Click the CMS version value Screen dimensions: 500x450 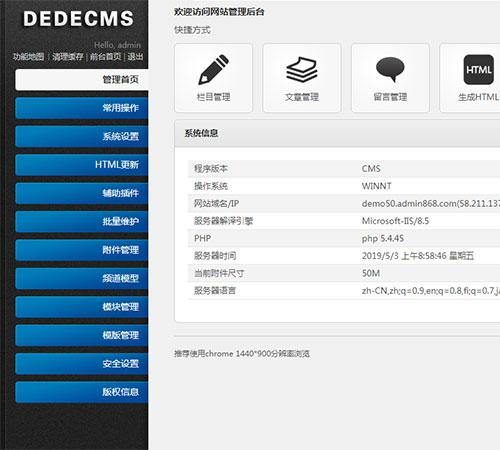[371, 169]
